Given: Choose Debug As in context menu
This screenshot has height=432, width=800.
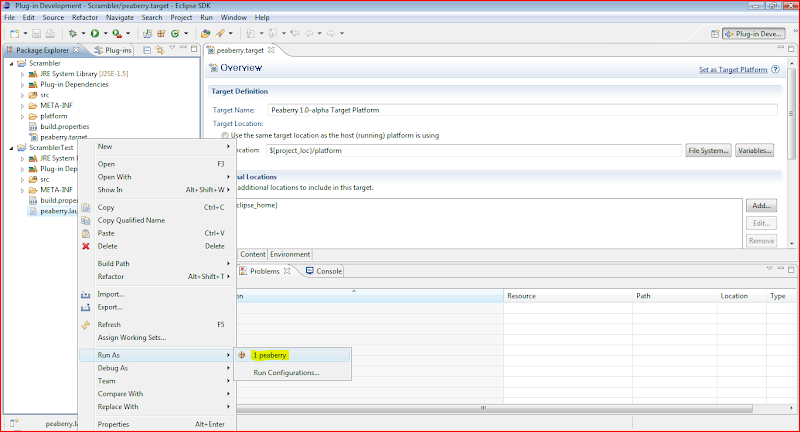Looking at the screenshot, I should pos(156,368).
